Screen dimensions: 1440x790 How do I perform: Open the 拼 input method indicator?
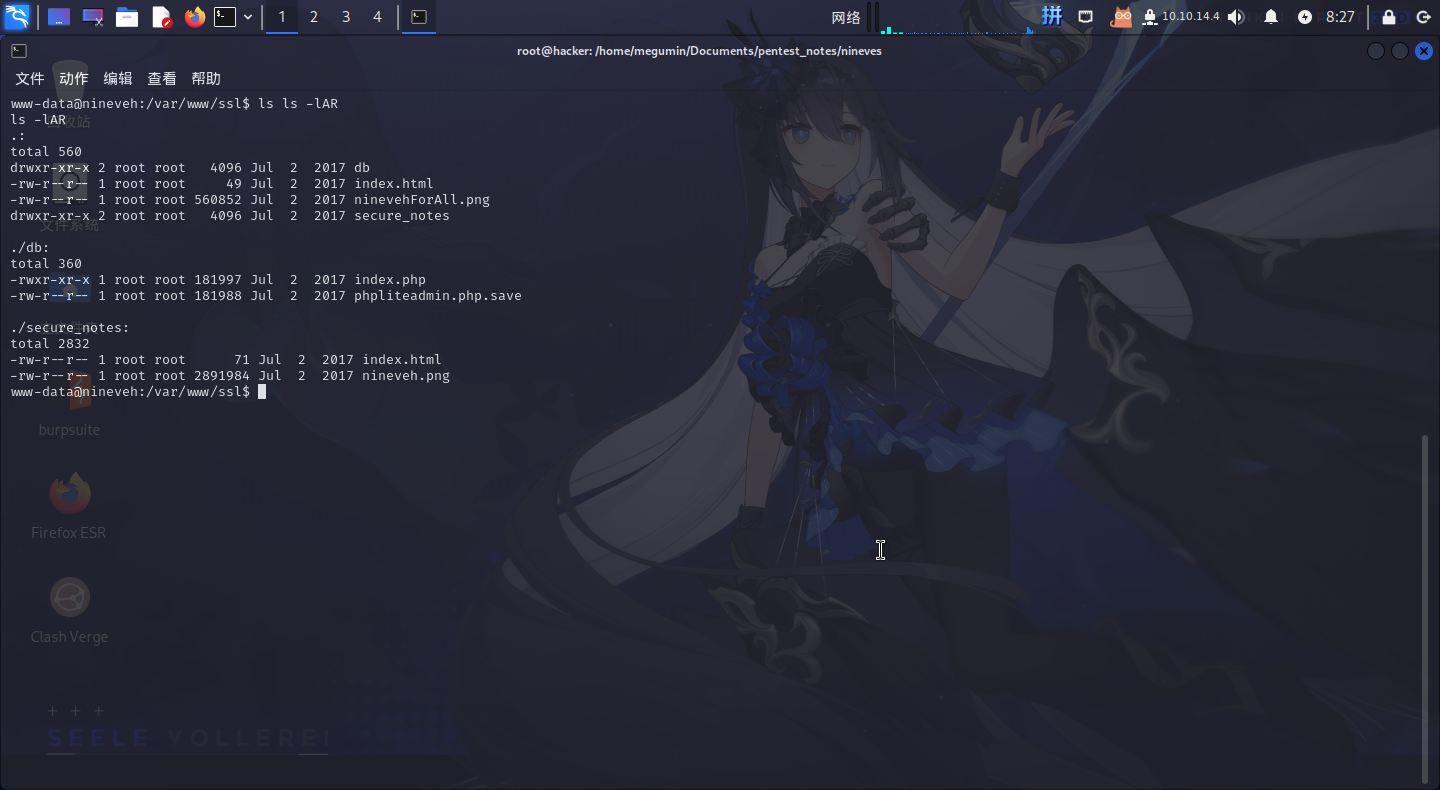coord(1052,16)
